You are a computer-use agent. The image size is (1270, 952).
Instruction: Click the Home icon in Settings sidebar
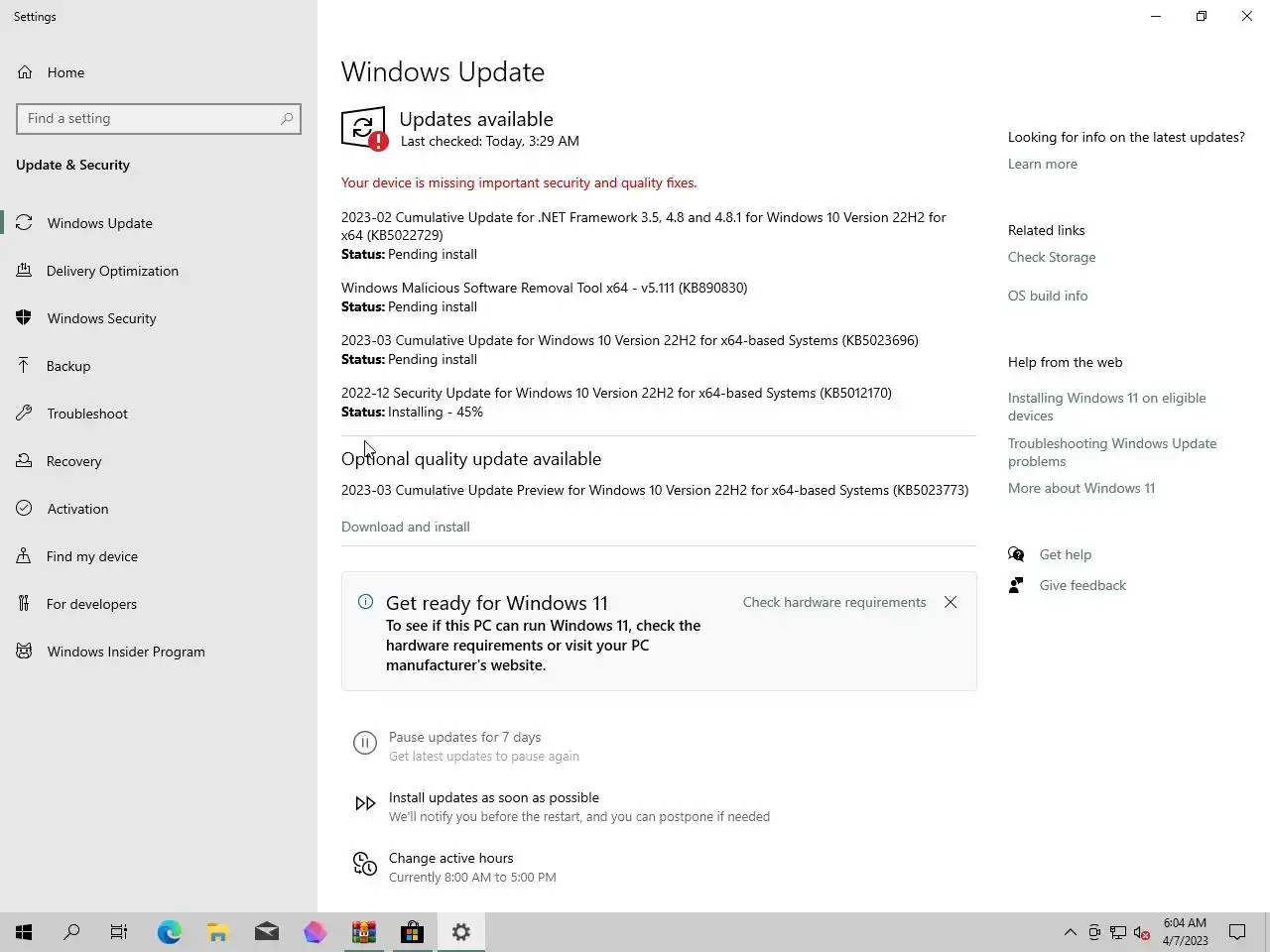pyautogui.click(x=25, y=72)
